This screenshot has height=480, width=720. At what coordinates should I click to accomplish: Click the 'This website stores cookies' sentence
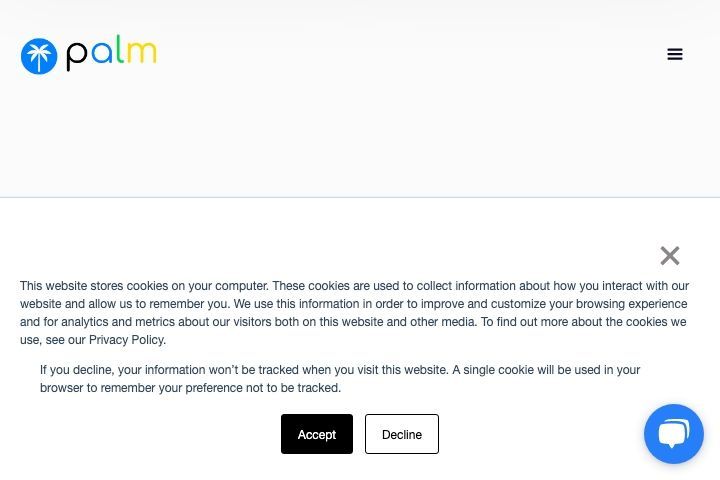pyautogui.click(x=144, y=286)
